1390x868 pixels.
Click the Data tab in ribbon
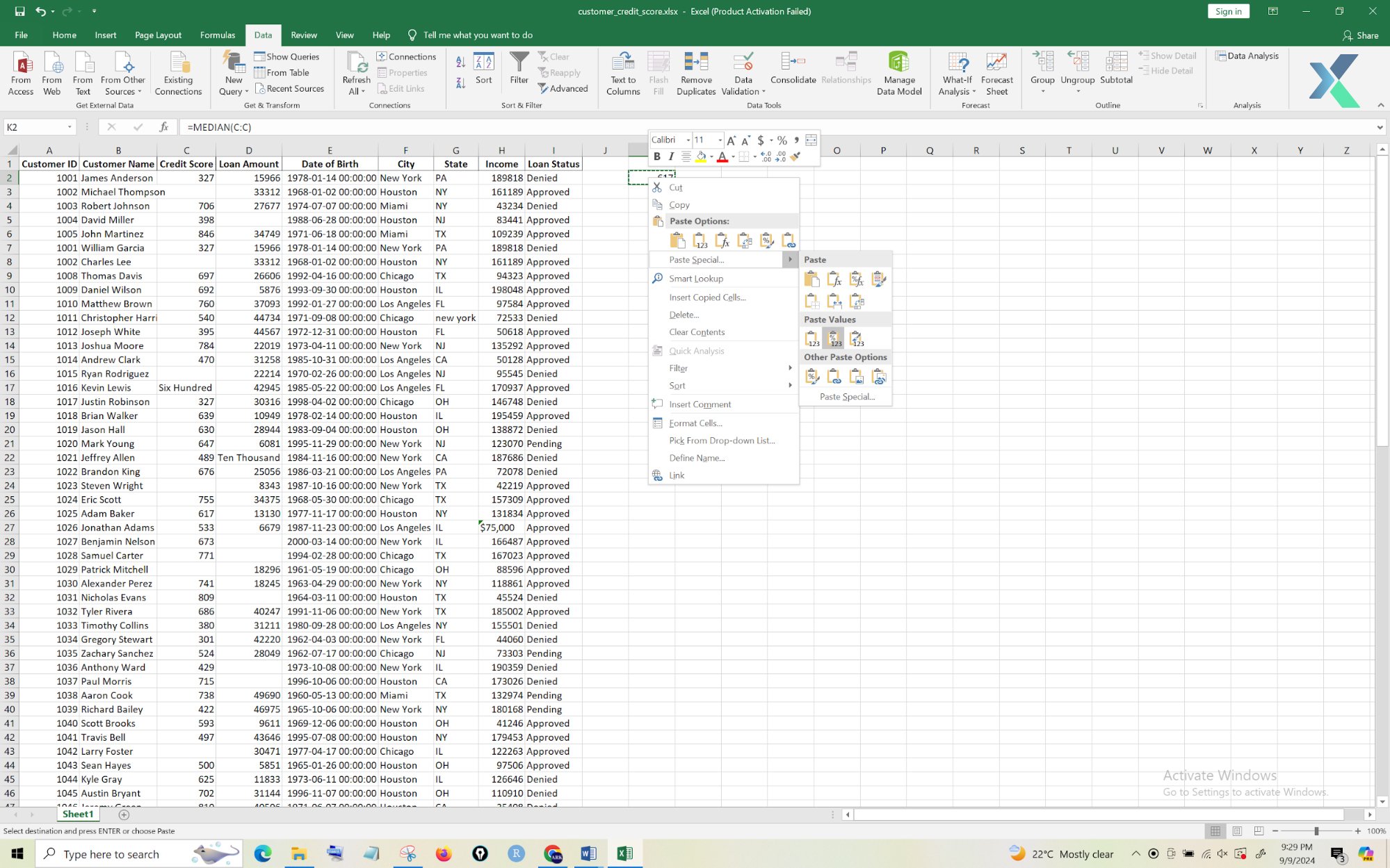point(263,35)
